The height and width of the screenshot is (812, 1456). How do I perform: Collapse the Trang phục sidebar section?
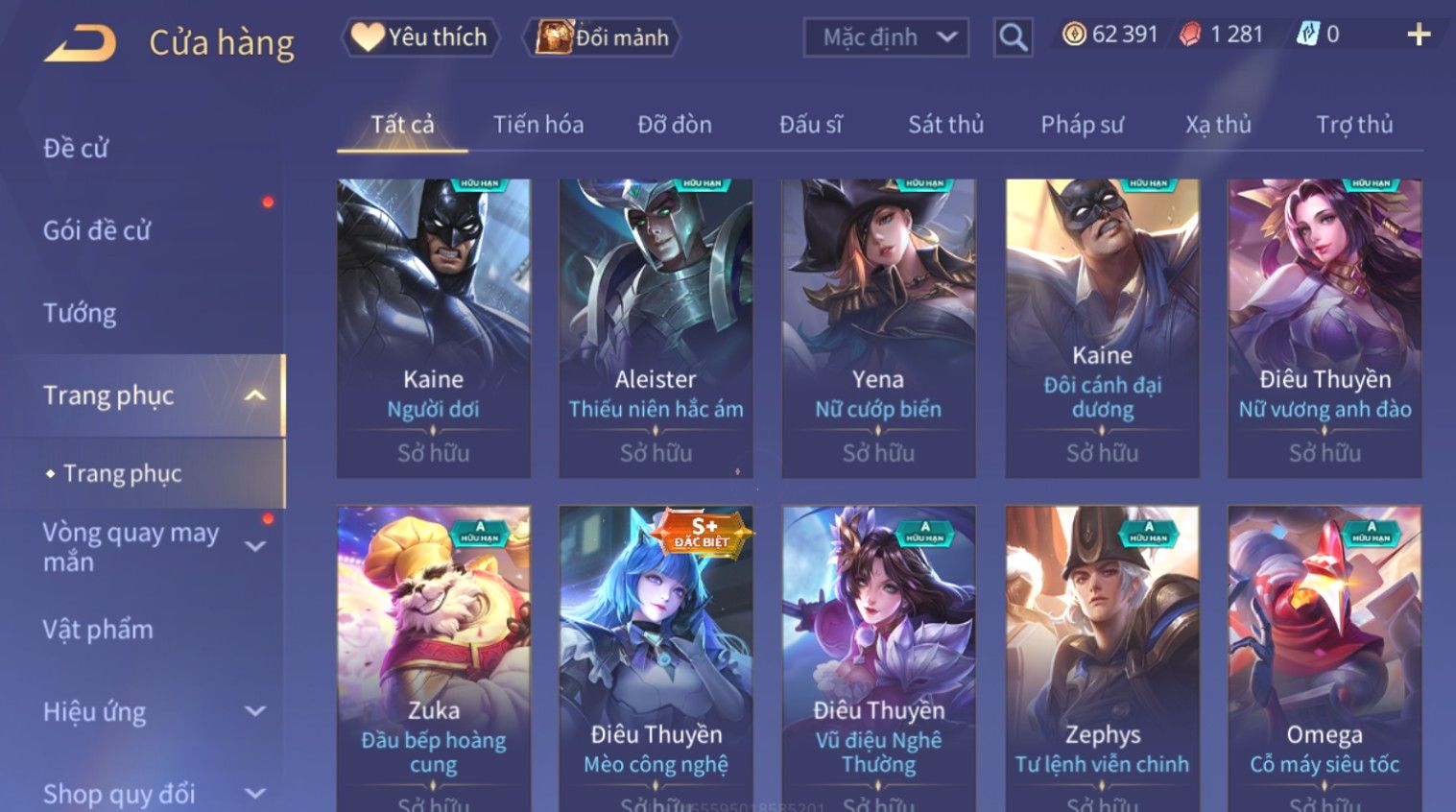coord(254,395)
